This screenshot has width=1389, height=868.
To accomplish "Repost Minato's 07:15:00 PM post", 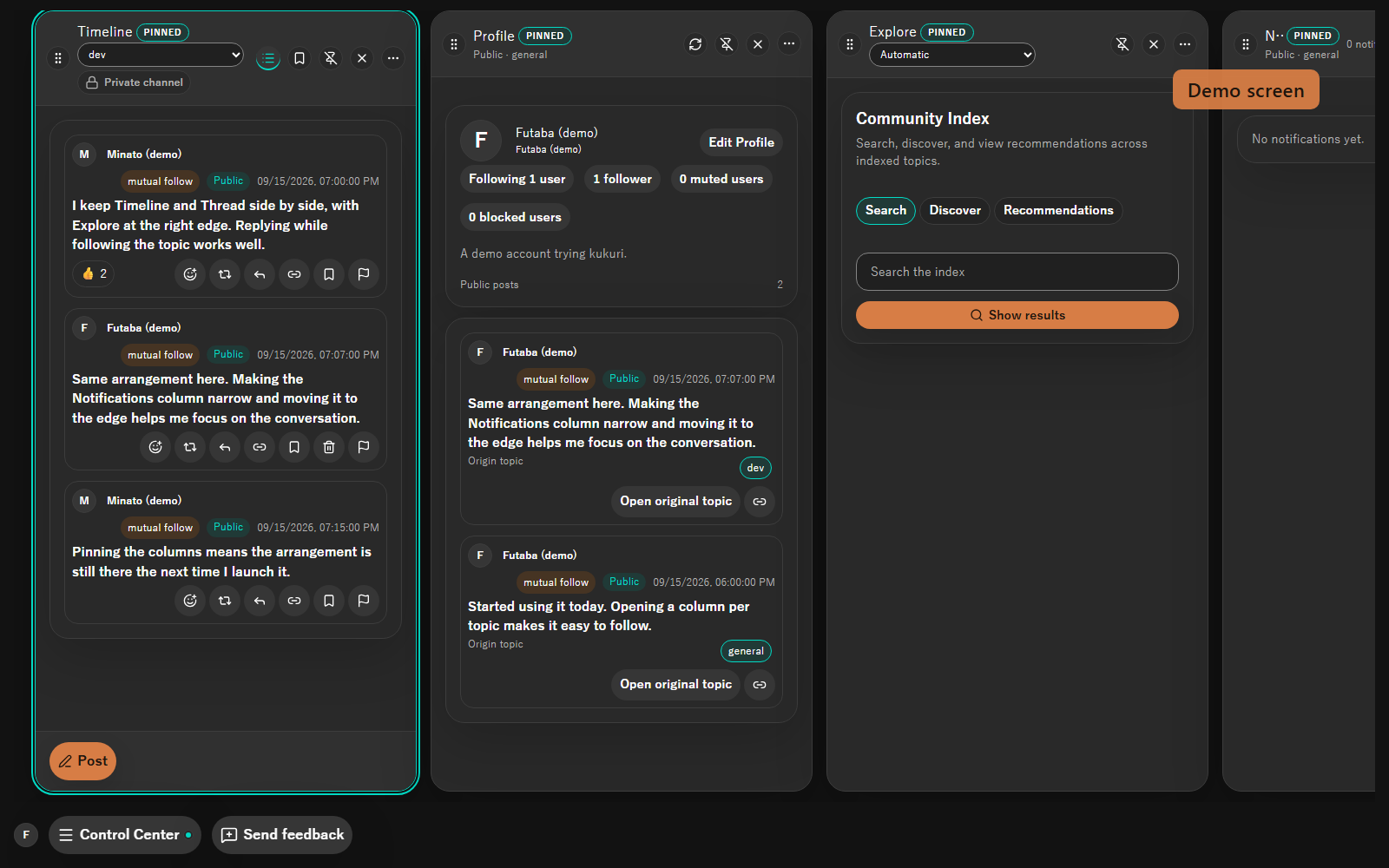I will click(x=225, y=601).
